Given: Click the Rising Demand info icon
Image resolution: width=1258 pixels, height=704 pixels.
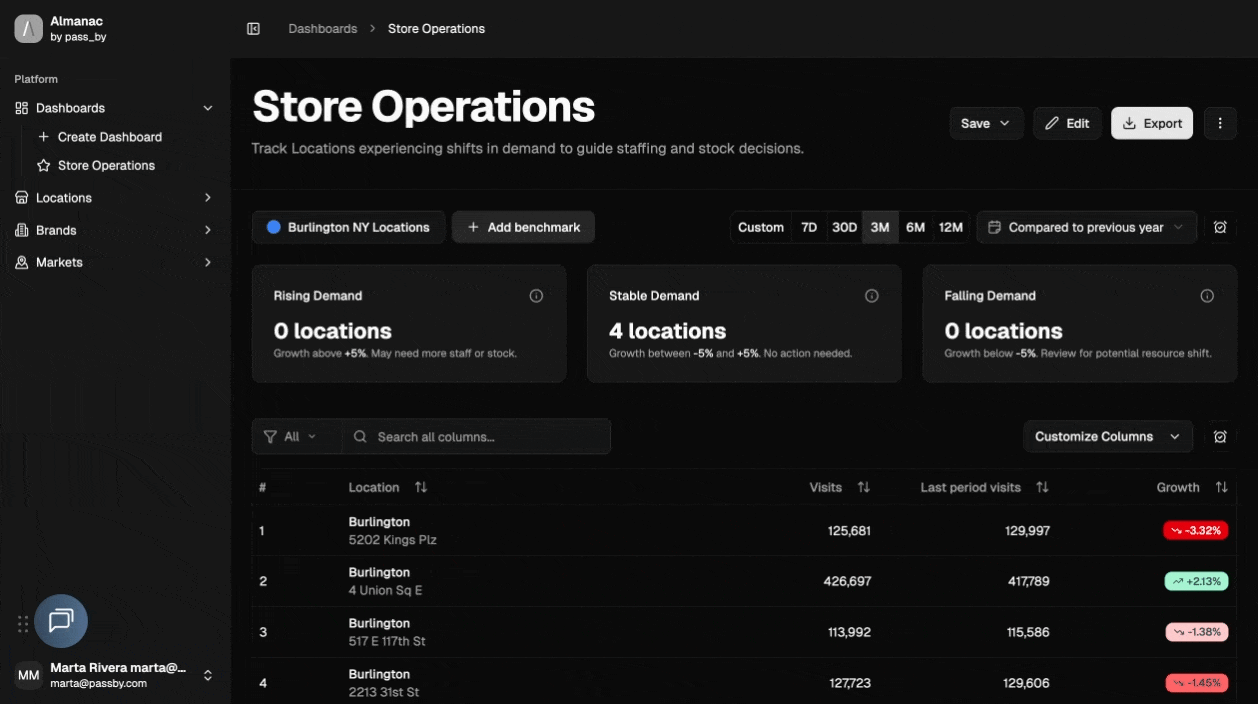Looking at the screenshot, I should tap(536, 295).
